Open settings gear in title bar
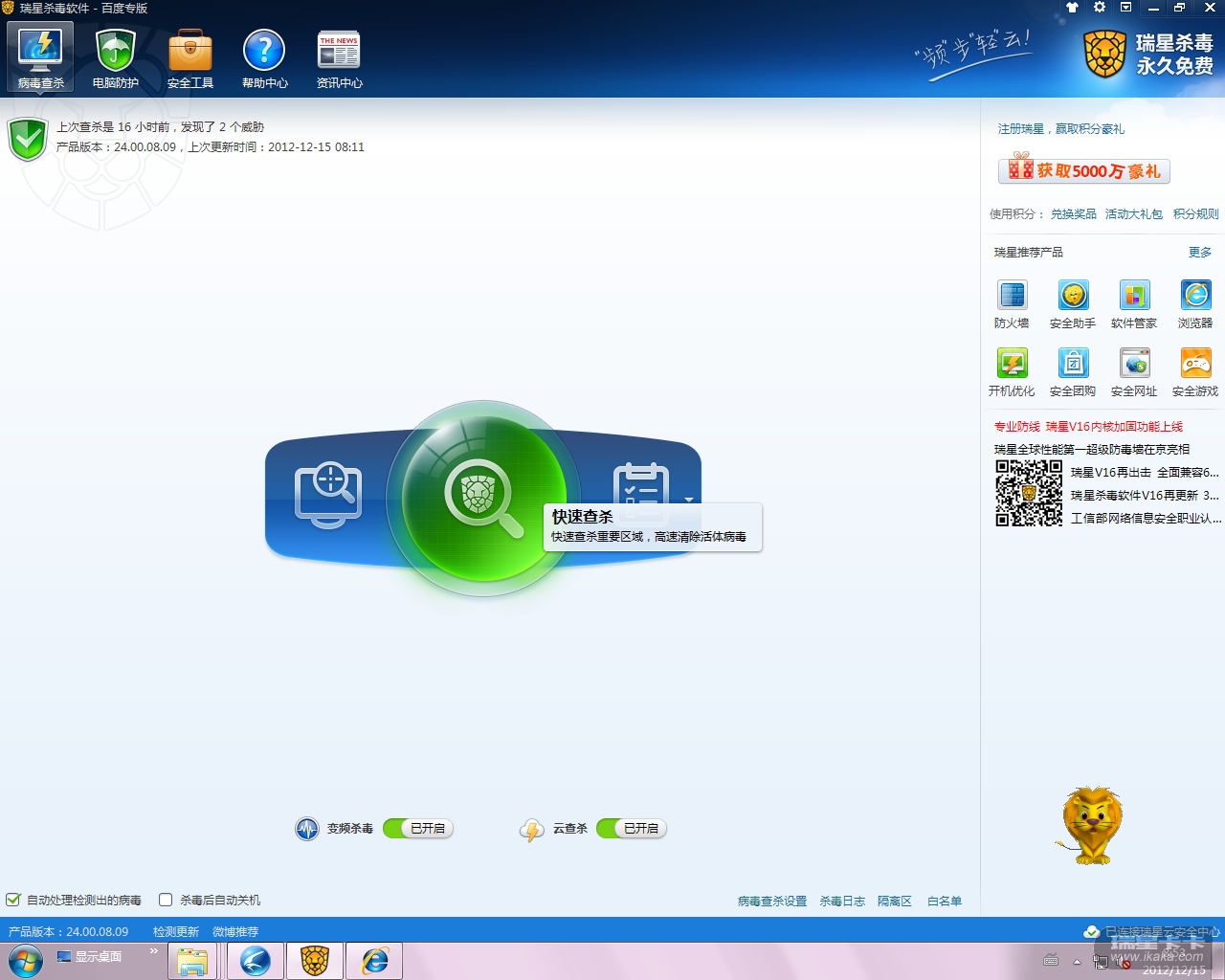This screenshot has height=980, width=1225. tap(1100, 8)
